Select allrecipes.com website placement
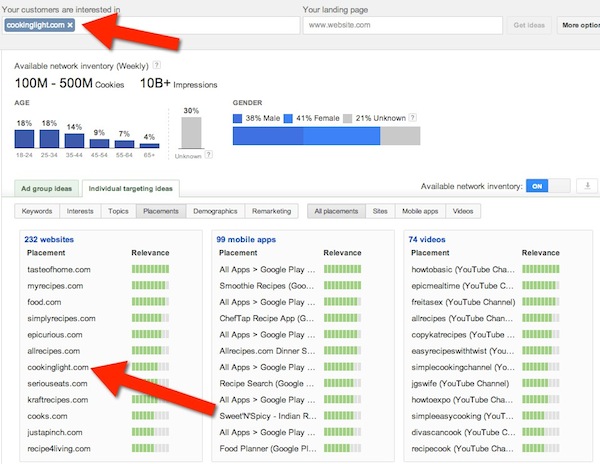Viewport: 600px width, 464px height. click(54, 351)
